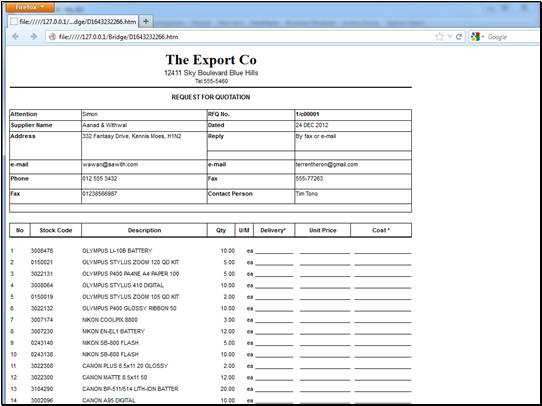542x406 pixels.
Task: Click the address "12411 Sky Boulevard Blue Hills"
Action: point(211,73)
